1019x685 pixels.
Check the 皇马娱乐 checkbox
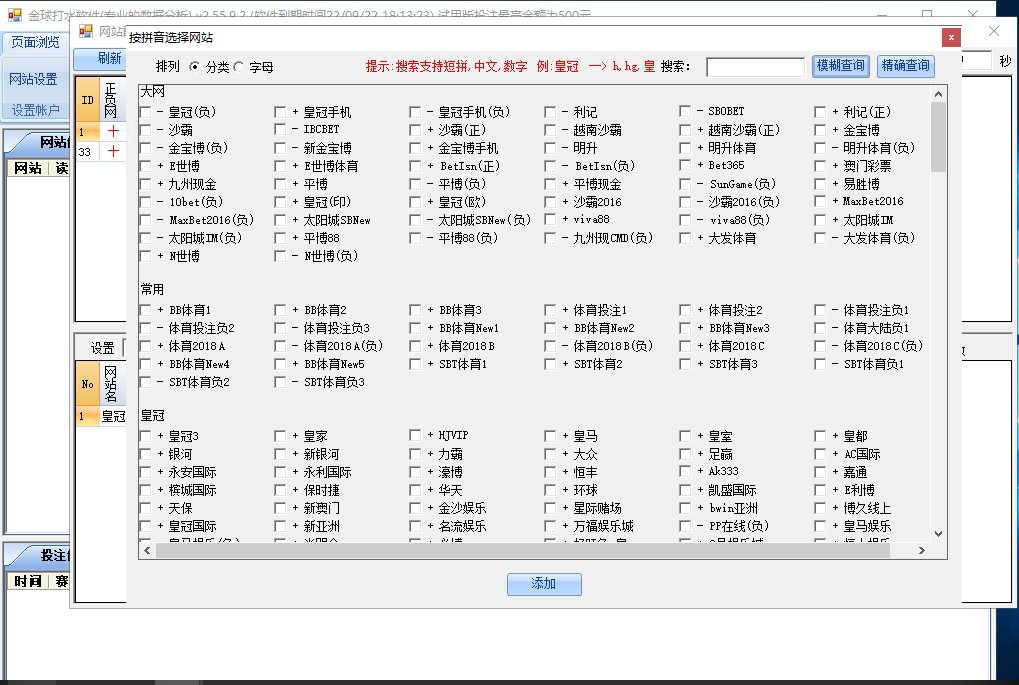[820, 526]
